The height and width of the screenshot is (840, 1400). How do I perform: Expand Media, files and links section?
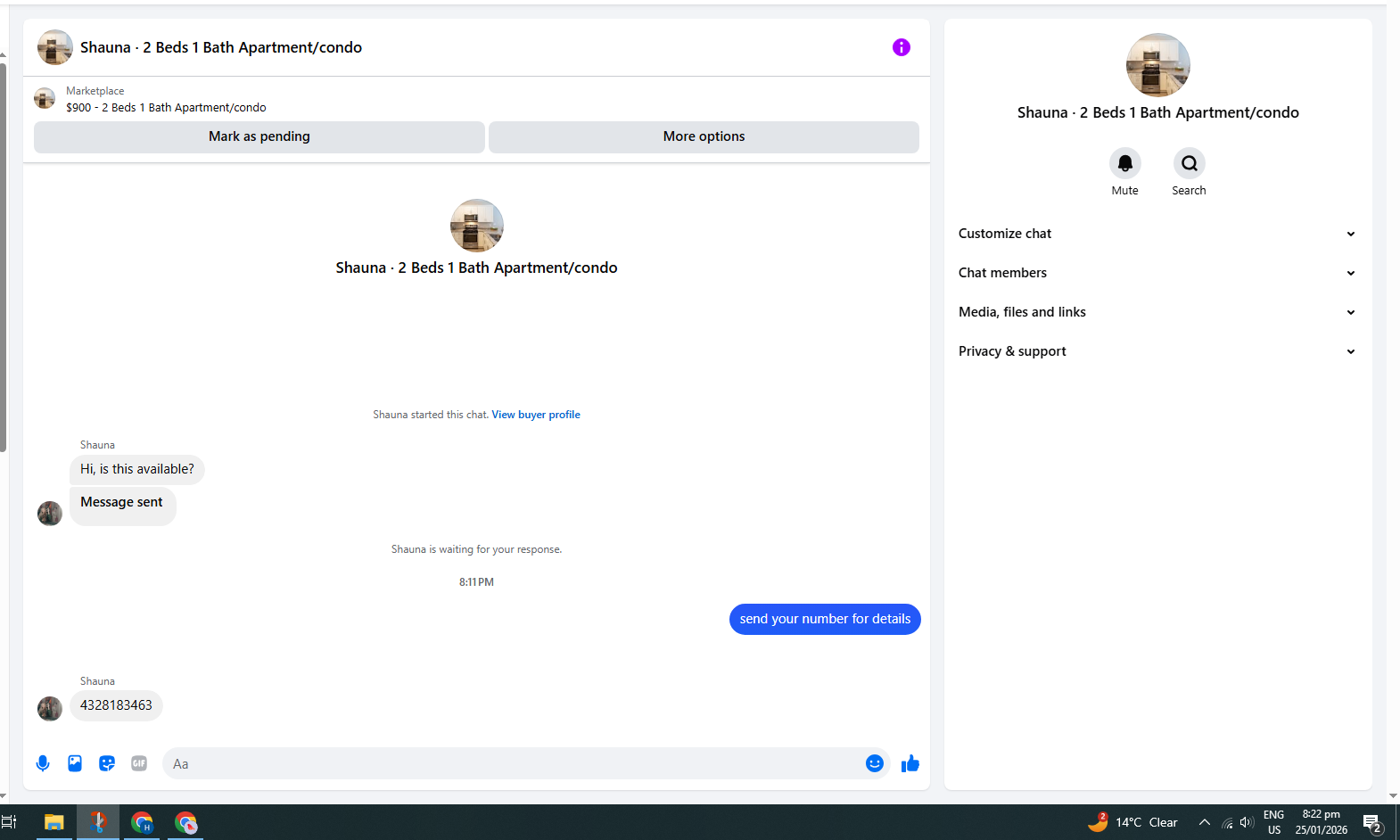click(x=1157, y=312)
